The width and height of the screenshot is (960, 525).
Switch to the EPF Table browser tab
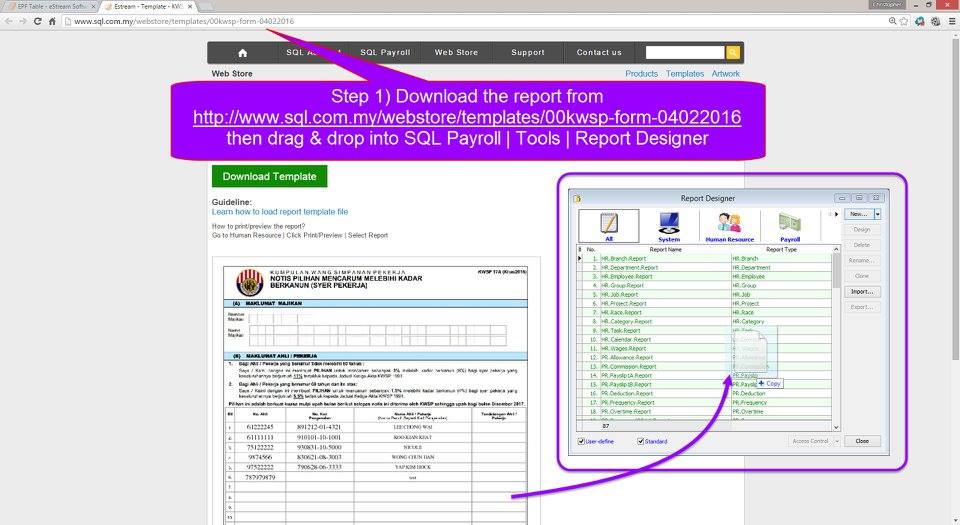tap(50, 6)
